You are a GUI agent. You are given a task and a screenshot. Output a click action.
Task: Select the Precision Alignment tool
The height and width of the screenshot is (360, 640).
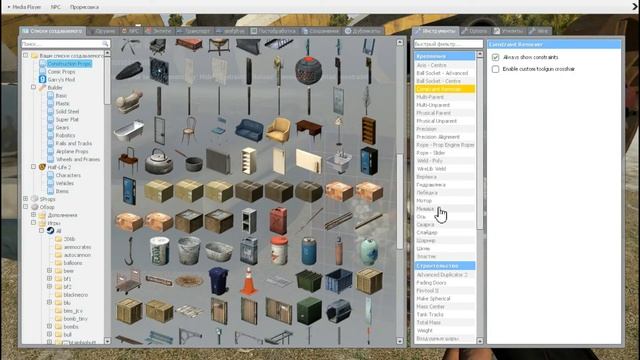pyautogui.click(x=445, y=137)
